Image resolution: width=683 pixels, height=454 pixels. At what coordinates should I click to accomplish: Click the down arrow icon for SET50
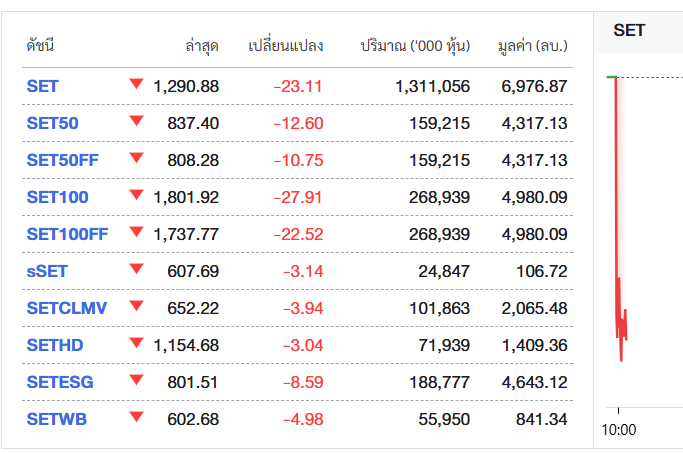coord(137,121)
